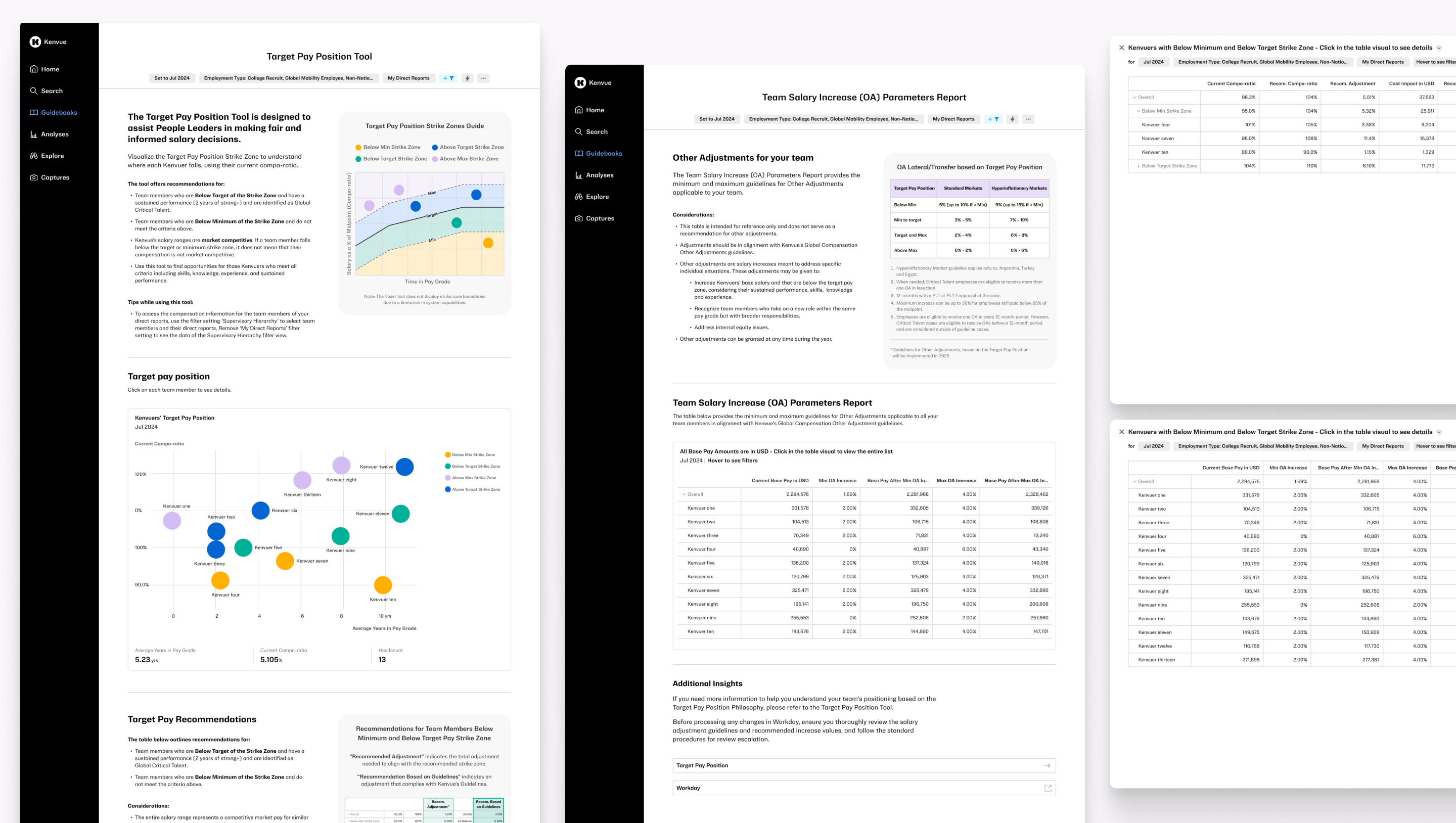
Task: Click lilac Above Max Strike Zone swatch in scatter chart legend
Action: tap(447, 478)
